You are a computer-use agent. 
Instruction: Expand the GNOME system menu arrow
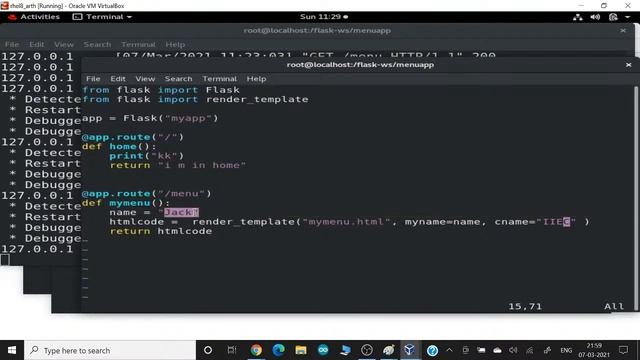coord(627,17)
